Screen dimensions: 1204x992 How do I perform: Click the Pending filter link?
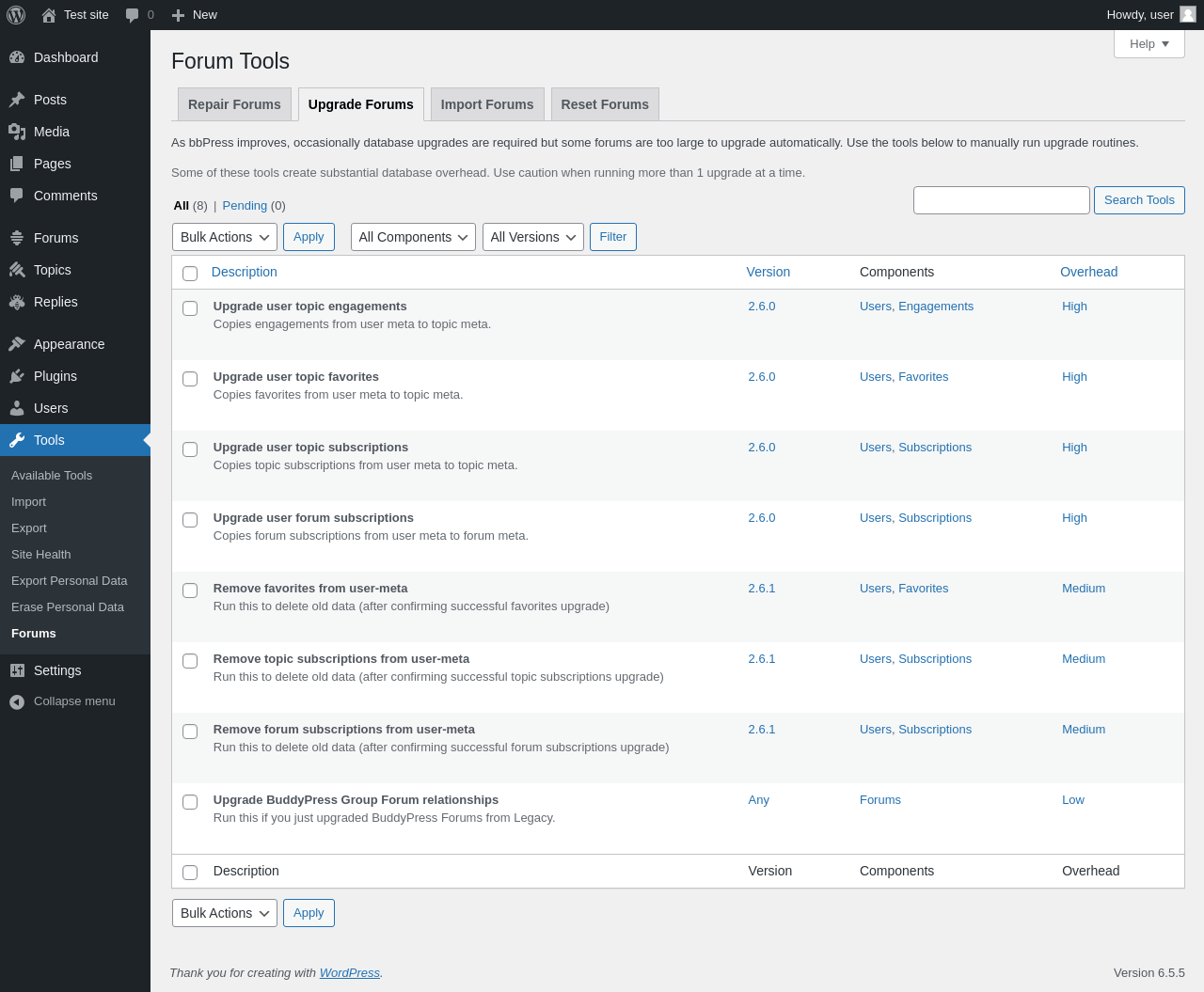pyautogui.click(x=245, y=206)
